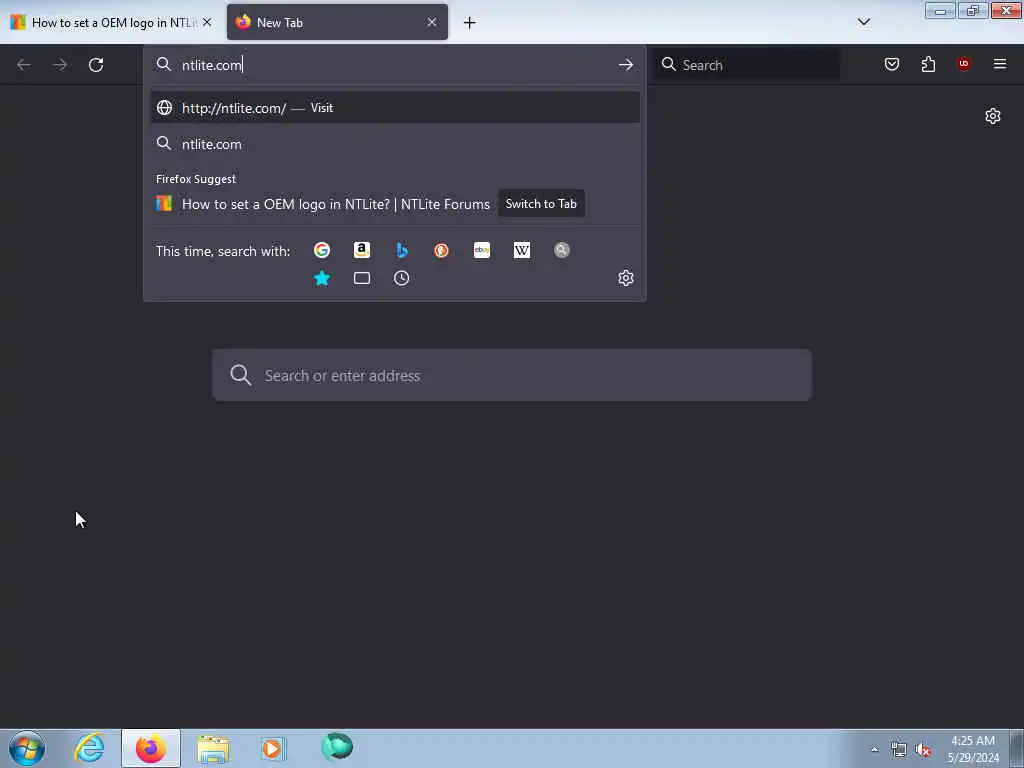This screenshot has width=1024, height=768.
Task: Open the Windows Start menu
Action: [x=27, y=748]
